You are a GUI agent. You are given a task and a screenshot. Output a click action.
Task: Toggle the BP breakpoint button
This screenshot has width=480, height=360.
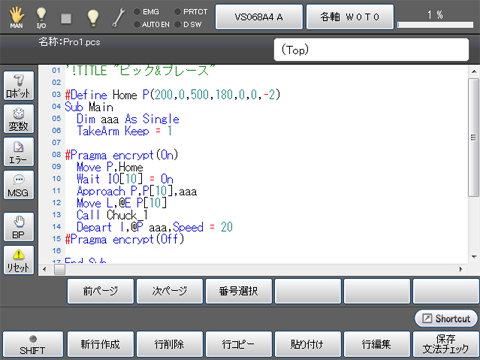point(19,227)
